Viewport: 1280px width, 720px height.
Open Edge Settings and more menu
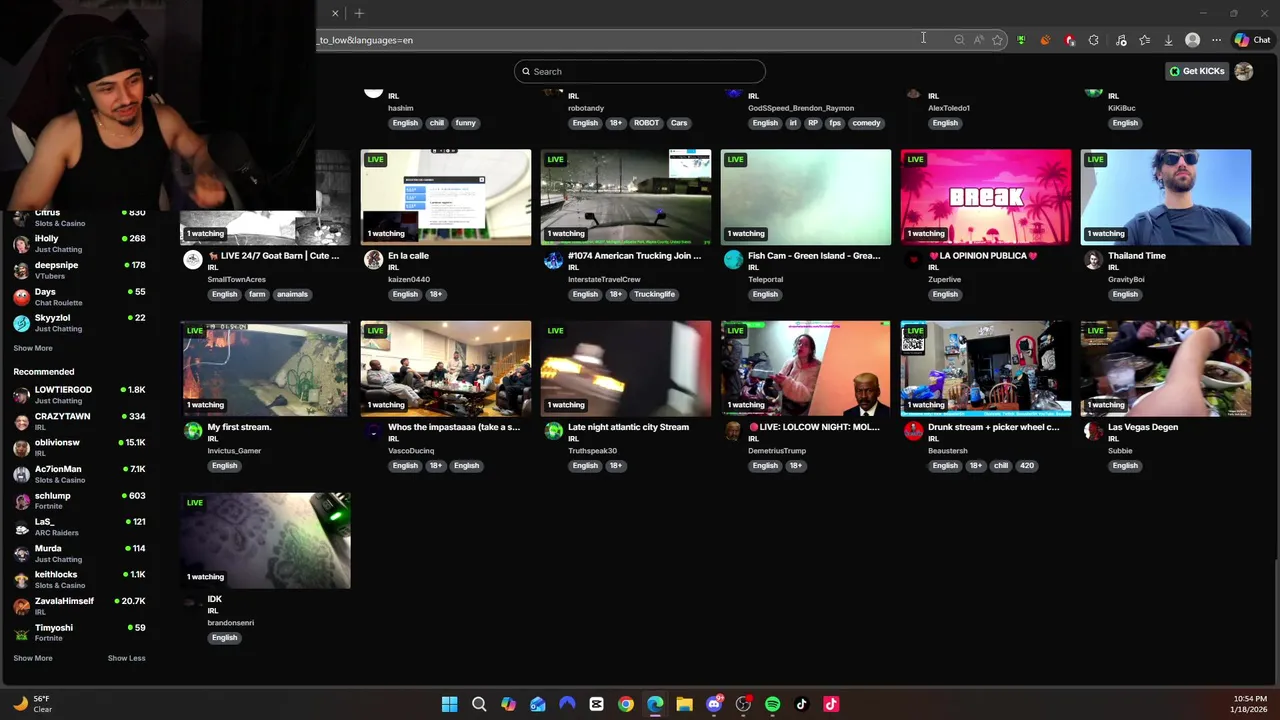point(1216,40)
